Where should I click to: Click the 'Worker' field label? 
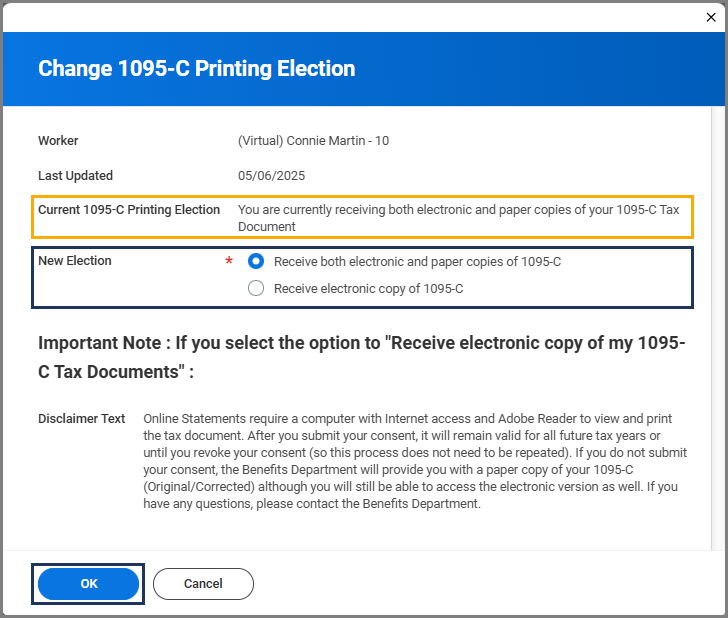coord(58,141)
